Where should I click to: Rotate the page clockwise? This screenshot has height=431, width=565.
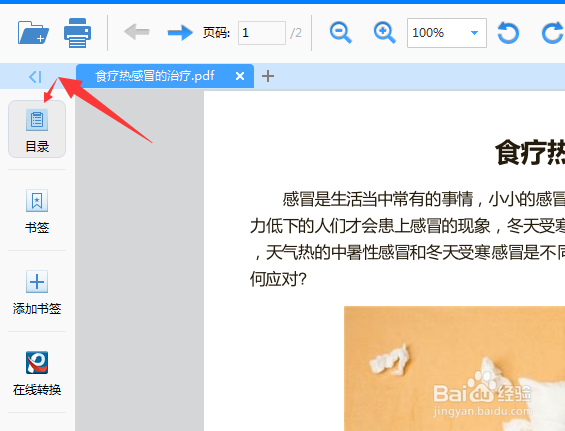click(x=553, y=33)
